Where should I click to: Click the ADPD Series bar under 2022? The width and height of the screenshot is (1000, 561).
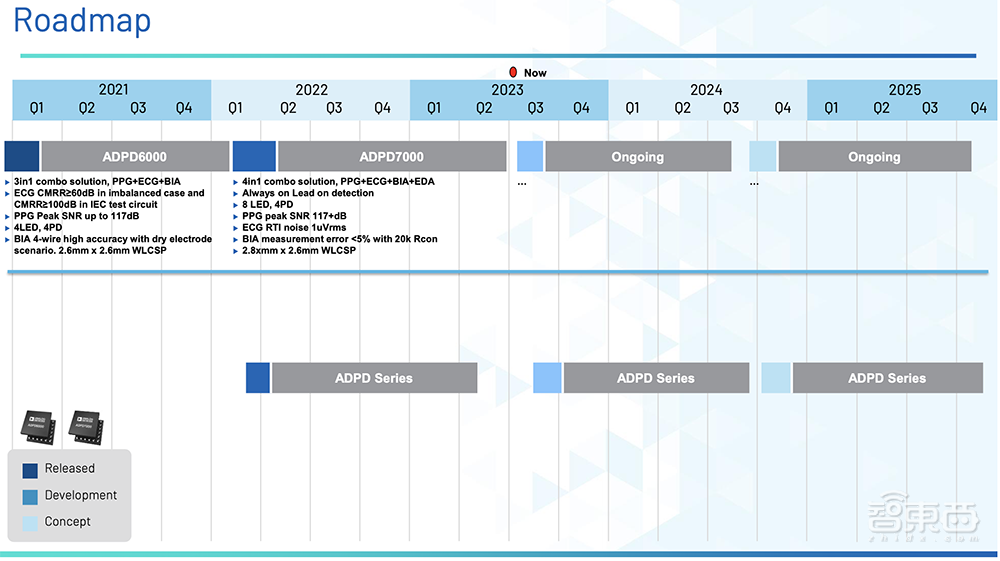click(x=374, y=378)
